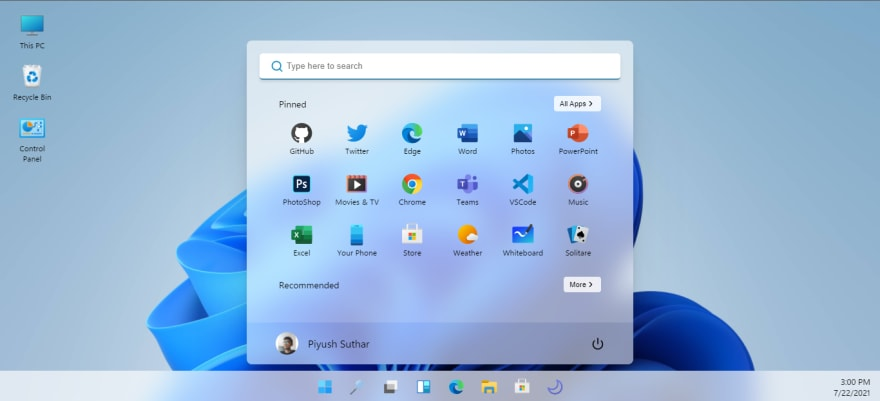Launch Chrome from Start menu
This screenshot has width=880, height=401.
coord(412,190)
